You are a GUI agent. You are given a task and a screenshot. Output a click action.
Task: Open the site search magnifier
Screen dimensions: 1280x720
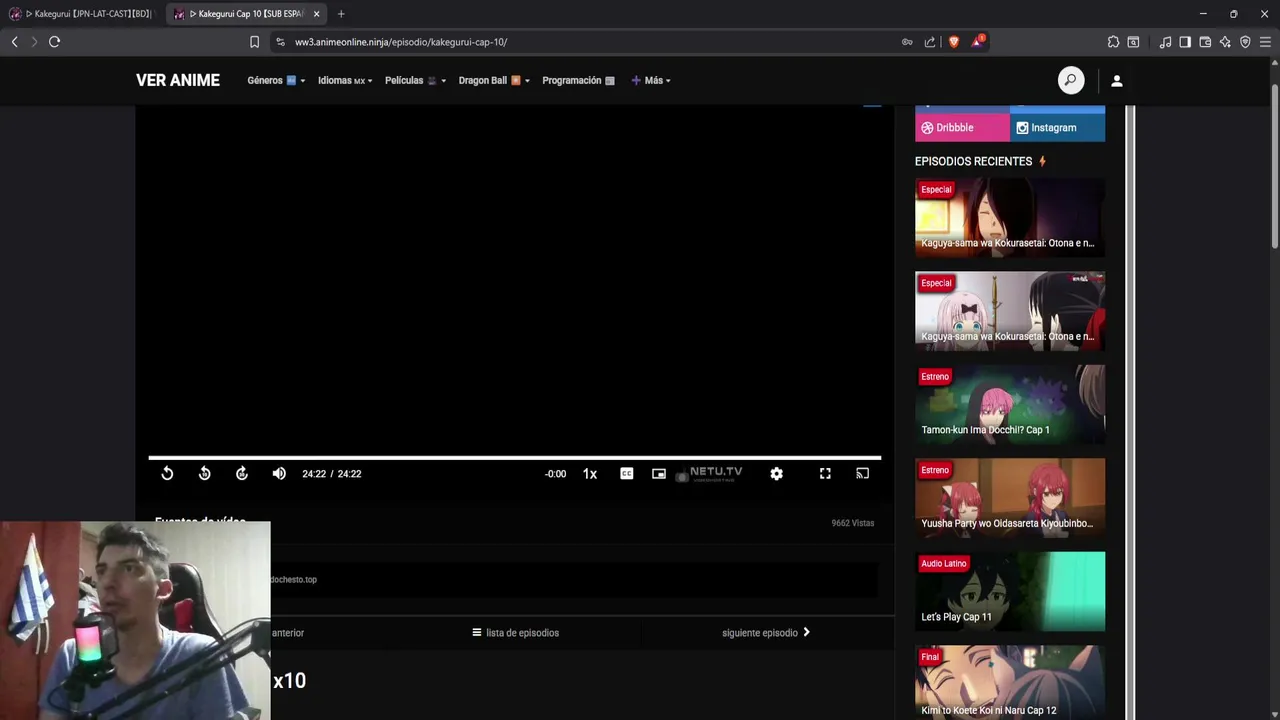click(1071, 80)
